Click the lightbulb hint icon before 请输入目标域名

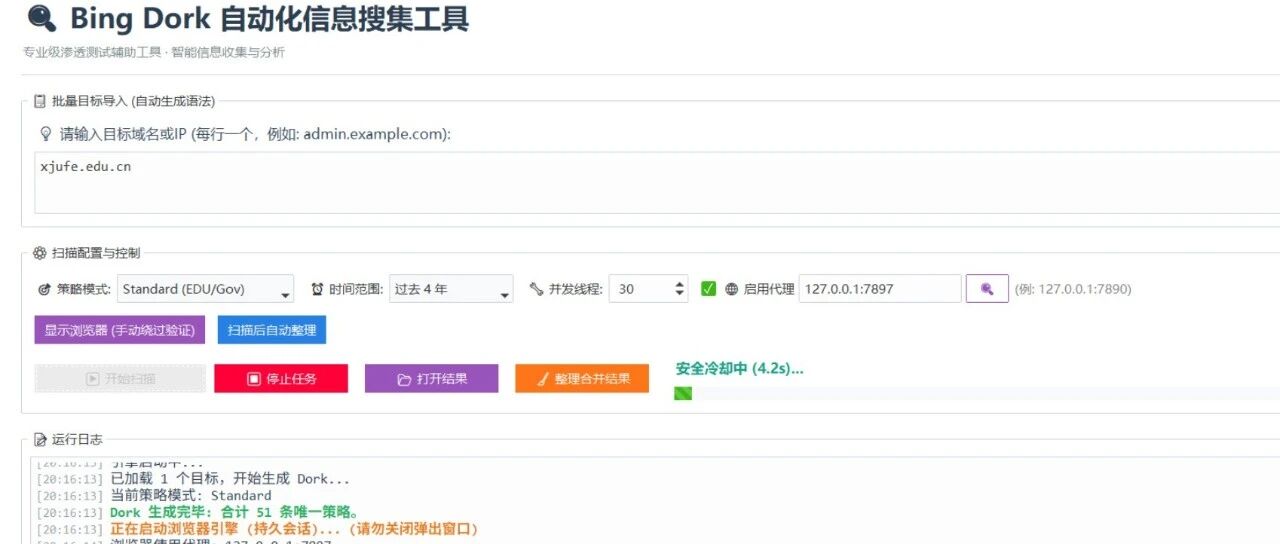point(45,133)
